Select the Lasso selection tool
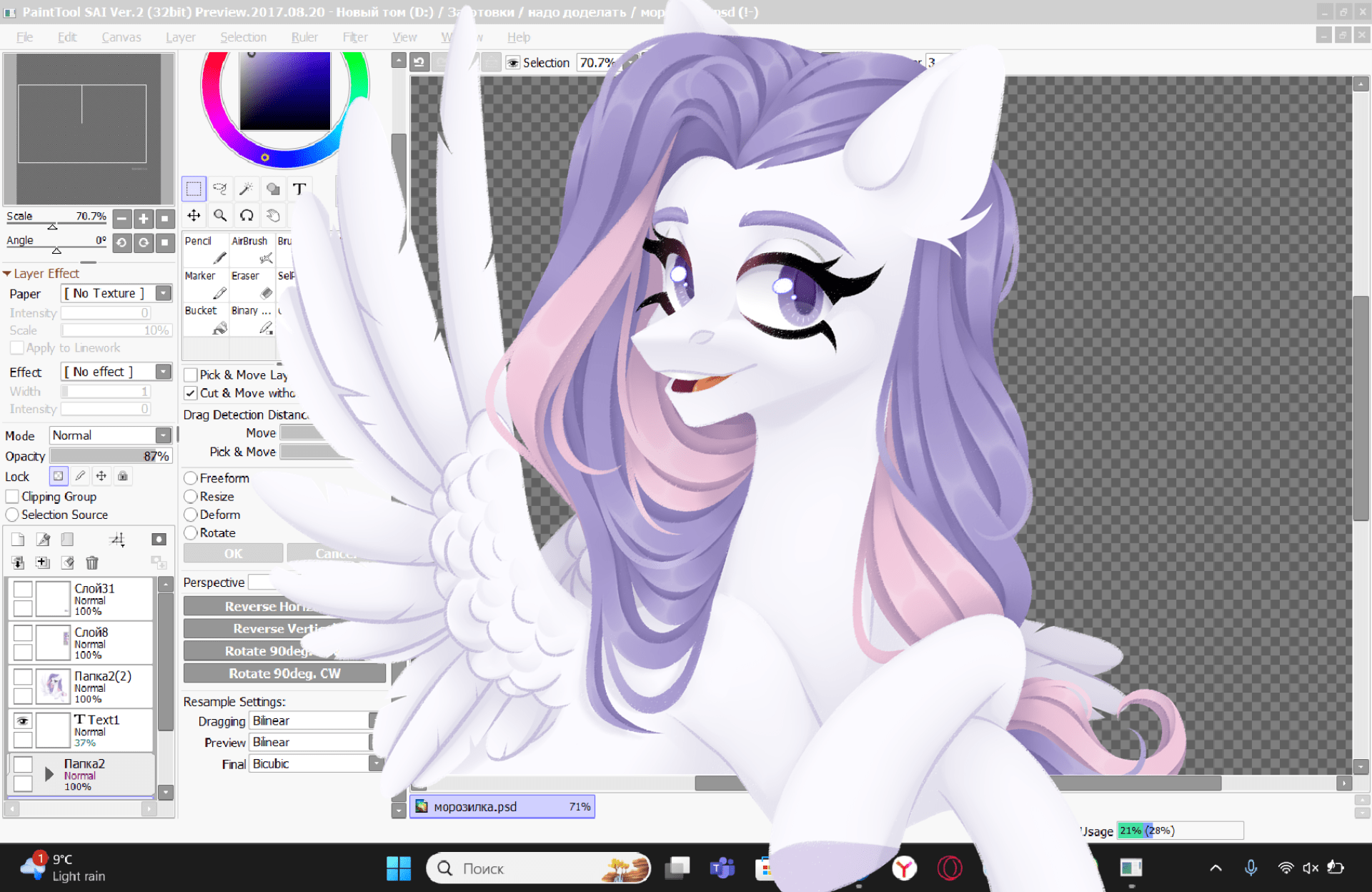 [x=220, y=189]
